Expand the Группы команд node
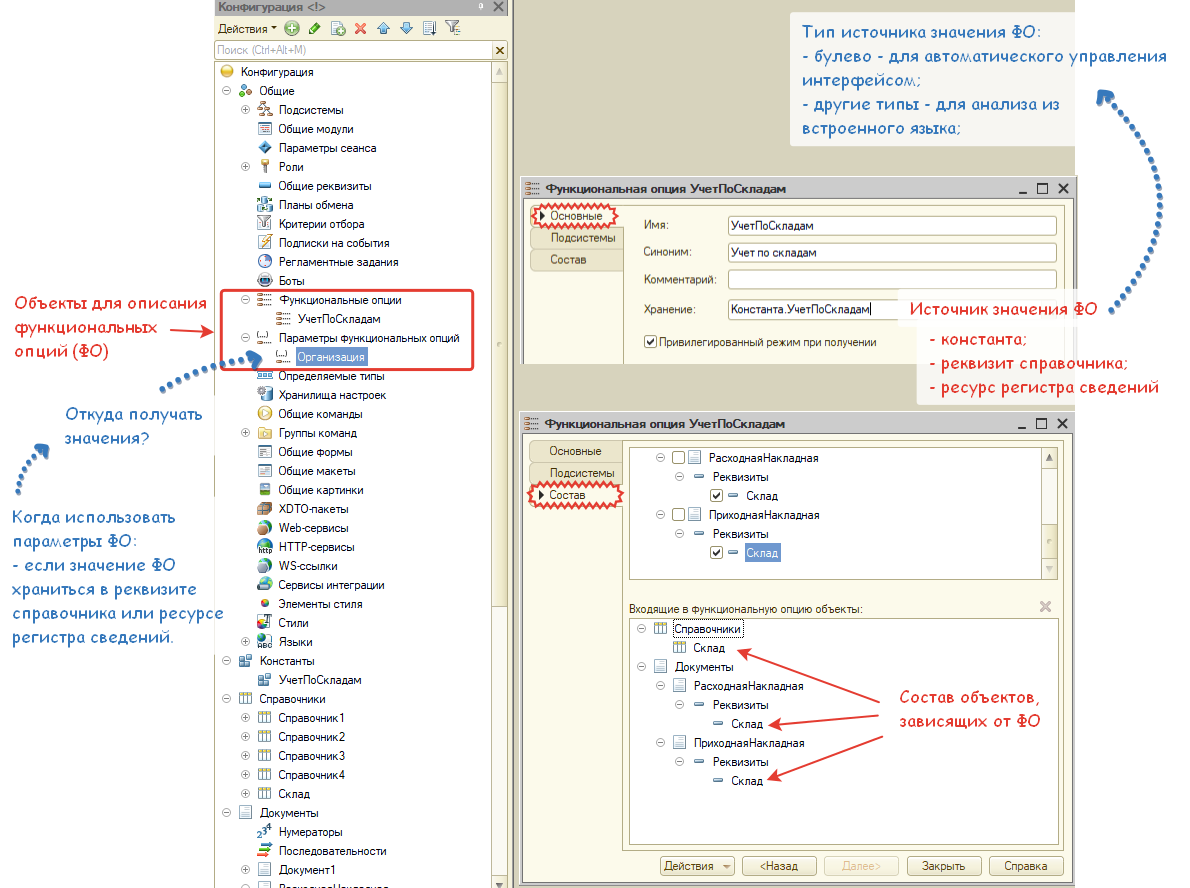 (x=245, y=433)
